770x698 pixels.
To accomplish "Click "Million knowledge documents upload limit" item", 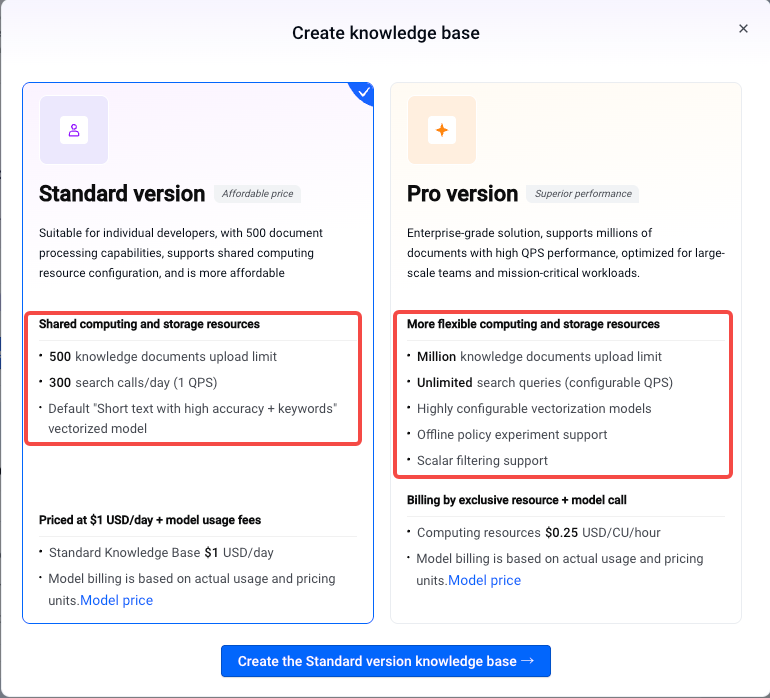I will point(539,356).
